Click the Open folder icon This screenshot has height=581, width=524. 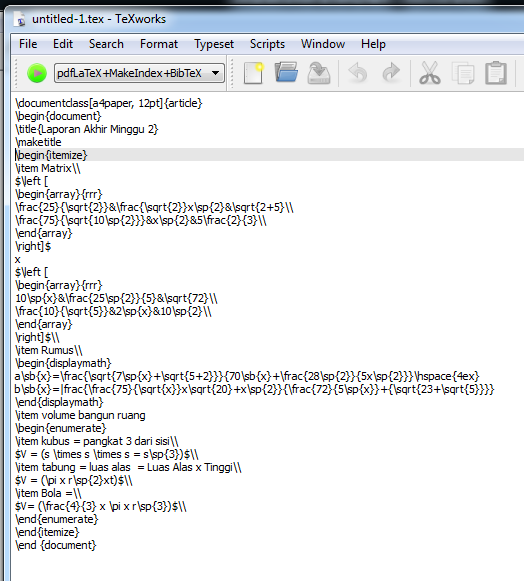pyautogui.click(x=286, y=72)
